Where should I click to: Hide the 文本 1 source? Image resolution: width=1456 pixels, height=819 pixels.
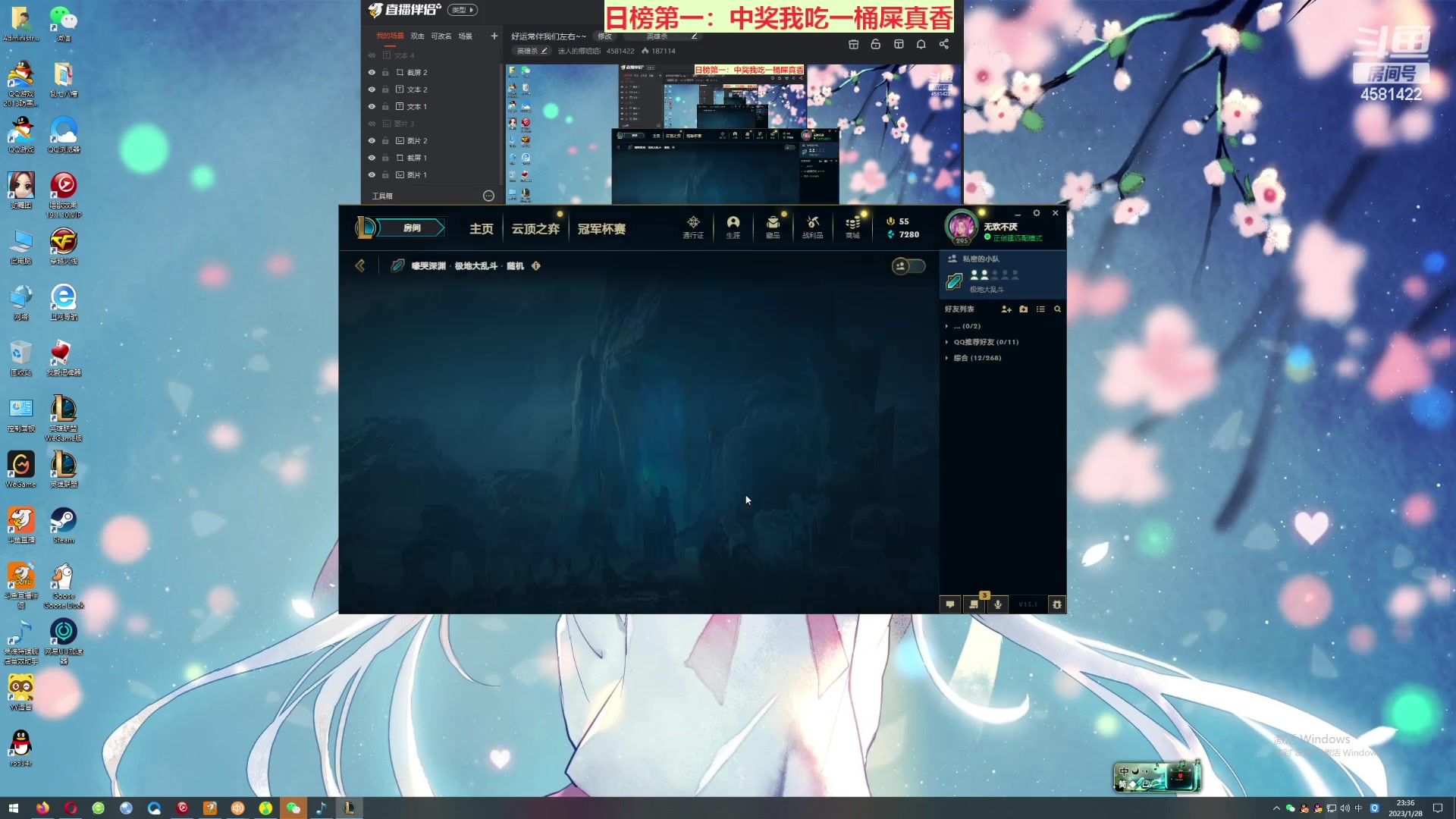[x=372, y=107]
